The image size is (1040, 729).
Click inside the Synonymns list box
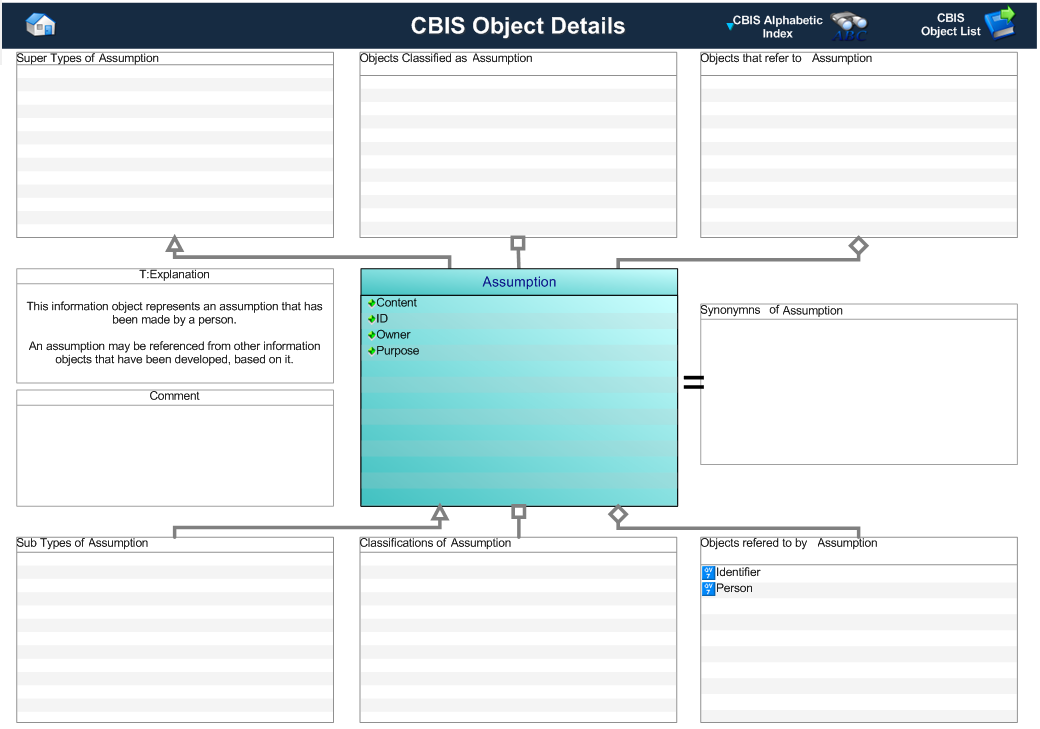coord(858,392)
